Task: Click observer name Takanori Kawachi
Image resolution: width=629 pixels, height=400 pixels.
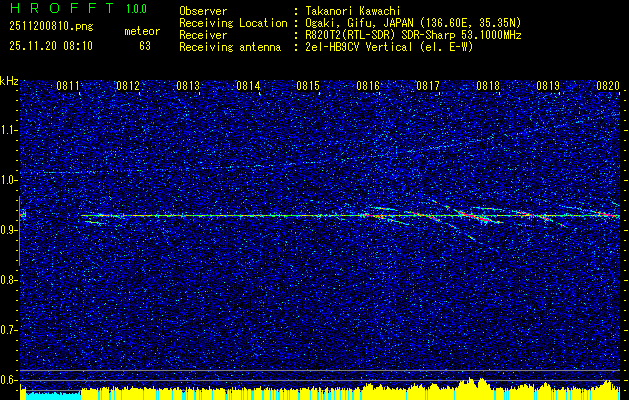Action: [353, 11]
